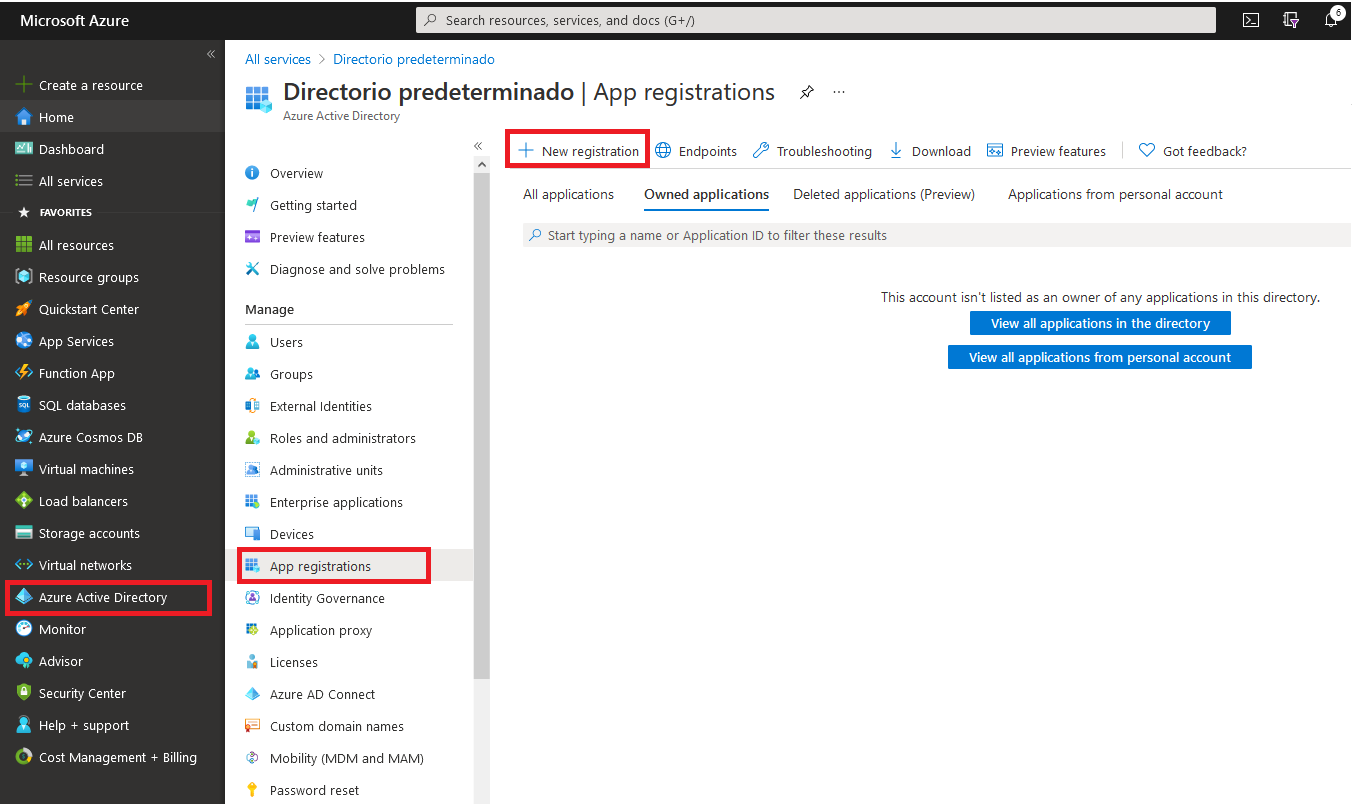1352x804 pixels.
Task: Open the Endpoints panel
Action: pos(696,150)
